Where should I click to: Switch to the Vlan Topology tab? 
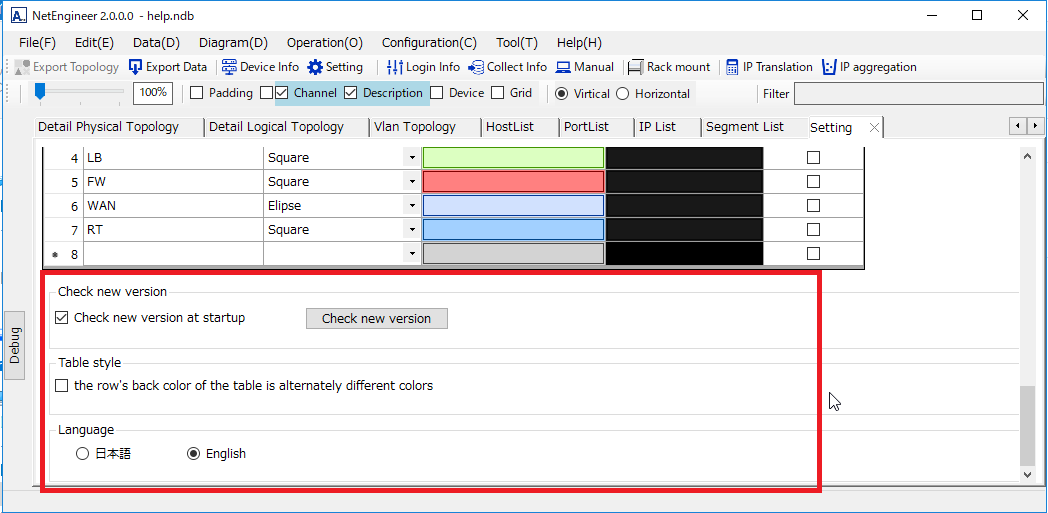[x=414, y=127]
